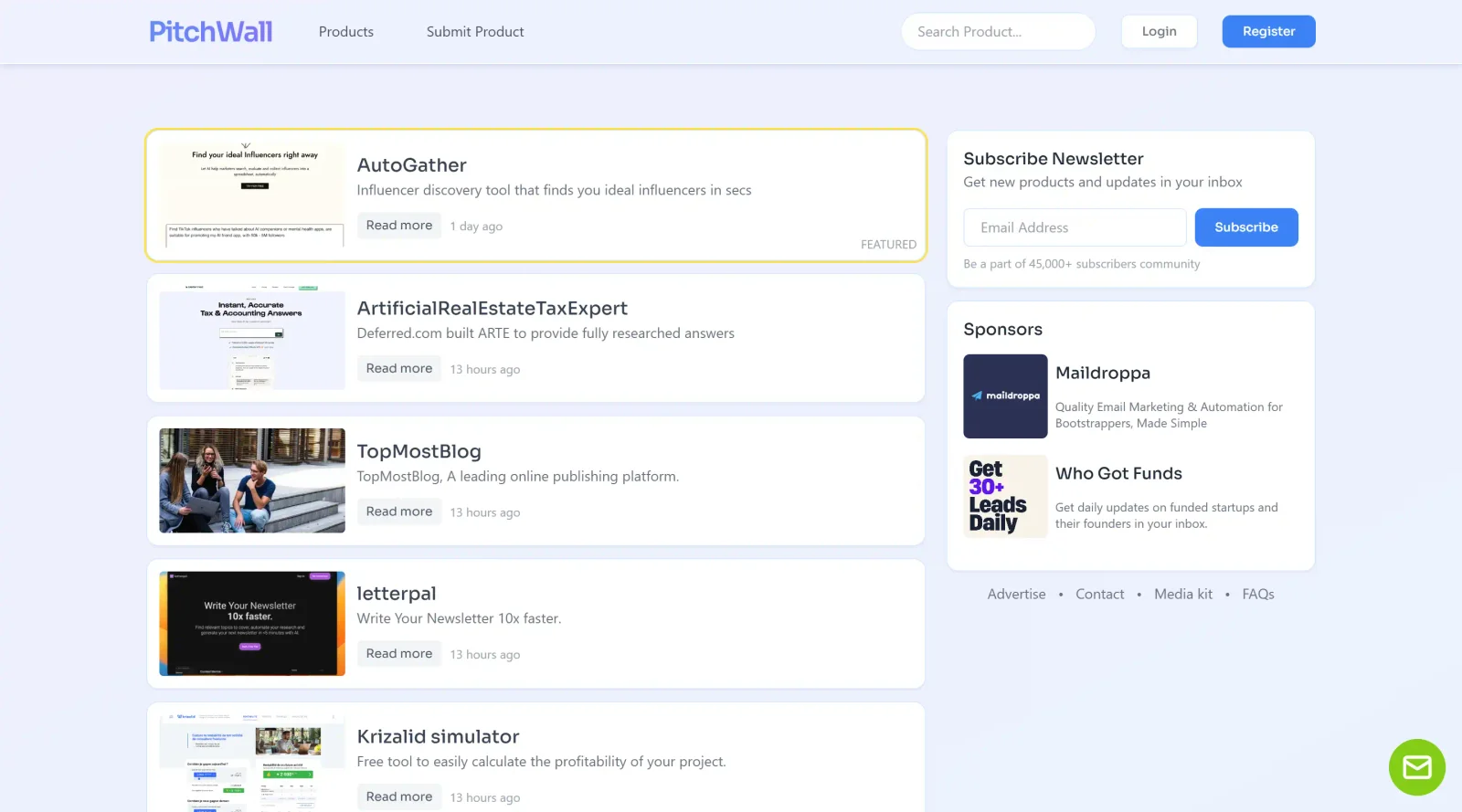Image resolution: width=1462 pixels, height=812 pixels.
Task: Open the chat mail icon button
Action: point(1416,767)
